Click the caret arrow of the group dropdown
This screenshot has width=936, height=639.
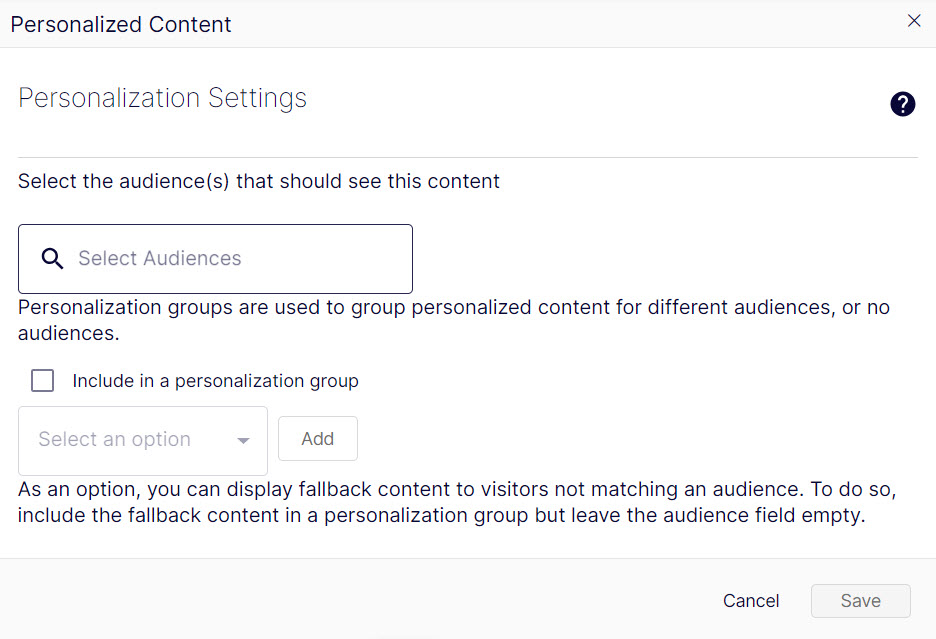(243, 441)
